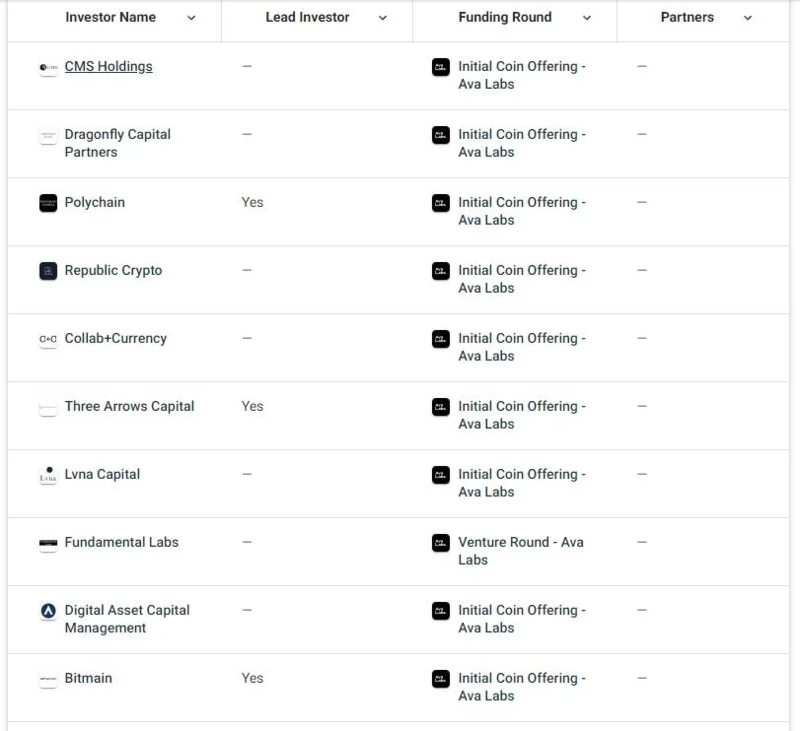Open the Bitmain investor link
This screenshot has height=731, width=800.
[x=88, y=678]
